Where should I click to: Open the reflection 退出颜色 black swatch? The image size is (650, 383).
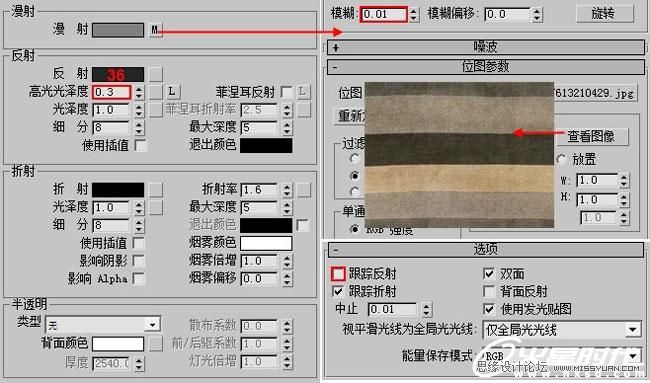click(x=266, y=145)
